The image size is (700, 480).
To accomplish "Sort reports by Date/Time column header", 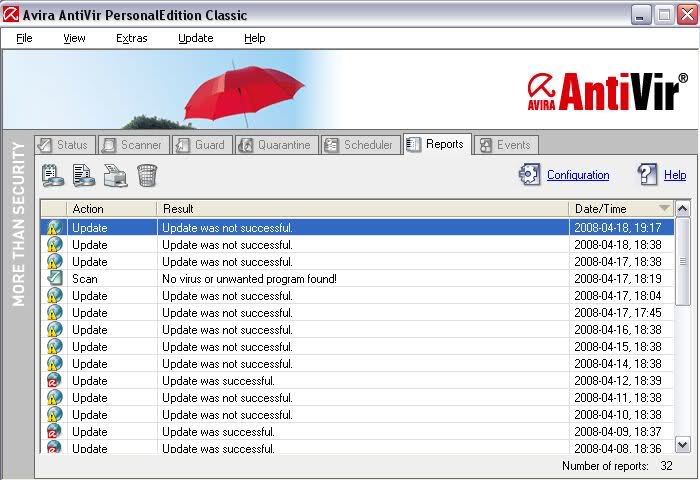I will tap(620, 208).
